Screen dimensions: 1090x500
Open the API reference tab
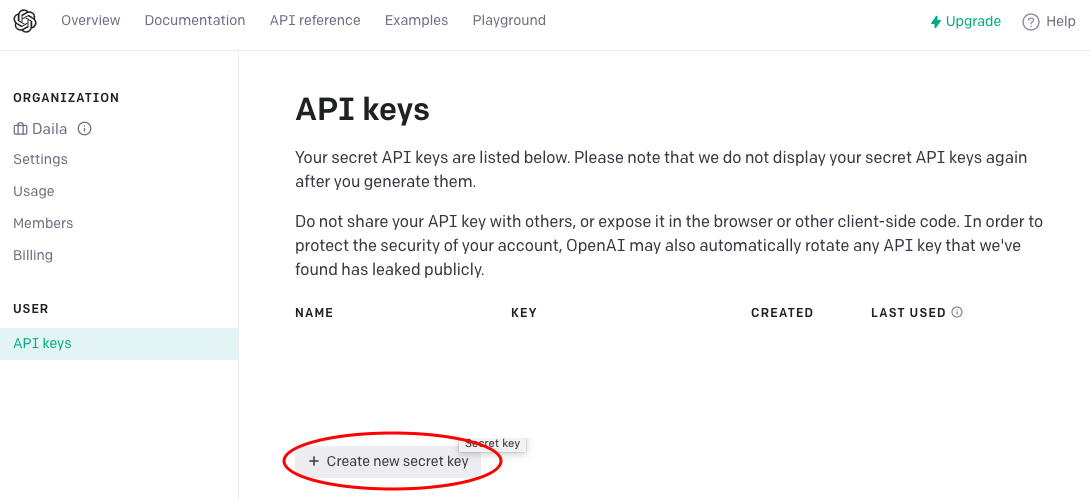click(315, 21)
